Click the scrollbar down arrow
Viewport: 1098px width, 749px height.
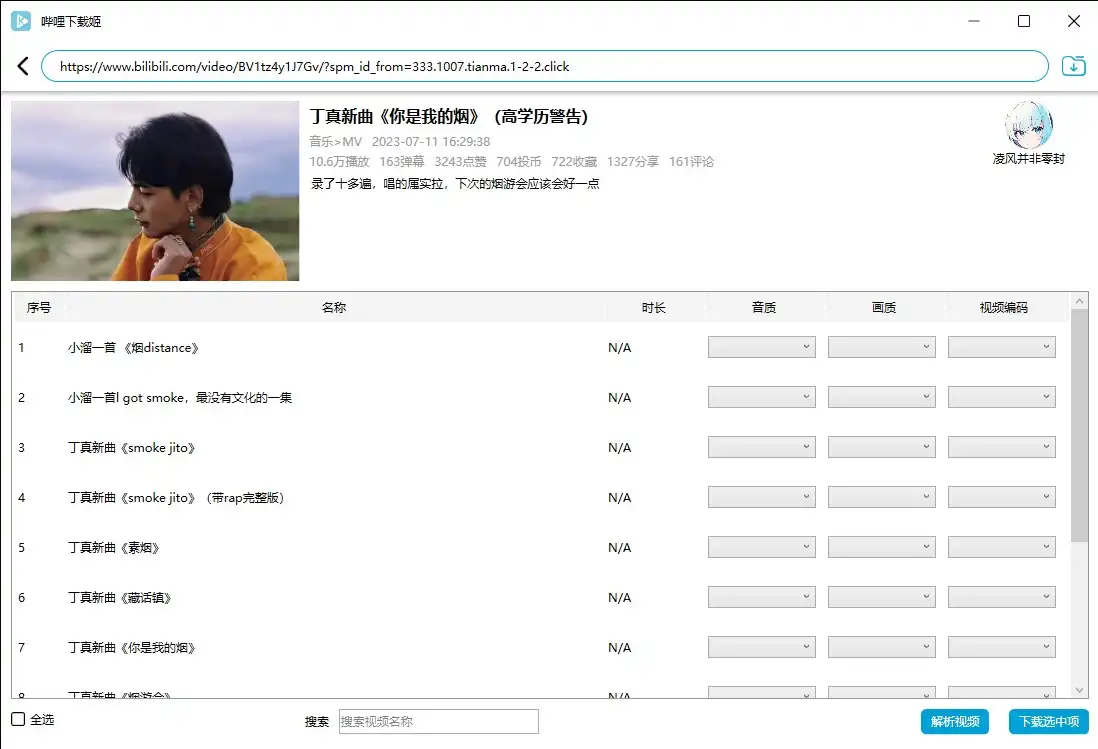click(x=1080, y=689)
